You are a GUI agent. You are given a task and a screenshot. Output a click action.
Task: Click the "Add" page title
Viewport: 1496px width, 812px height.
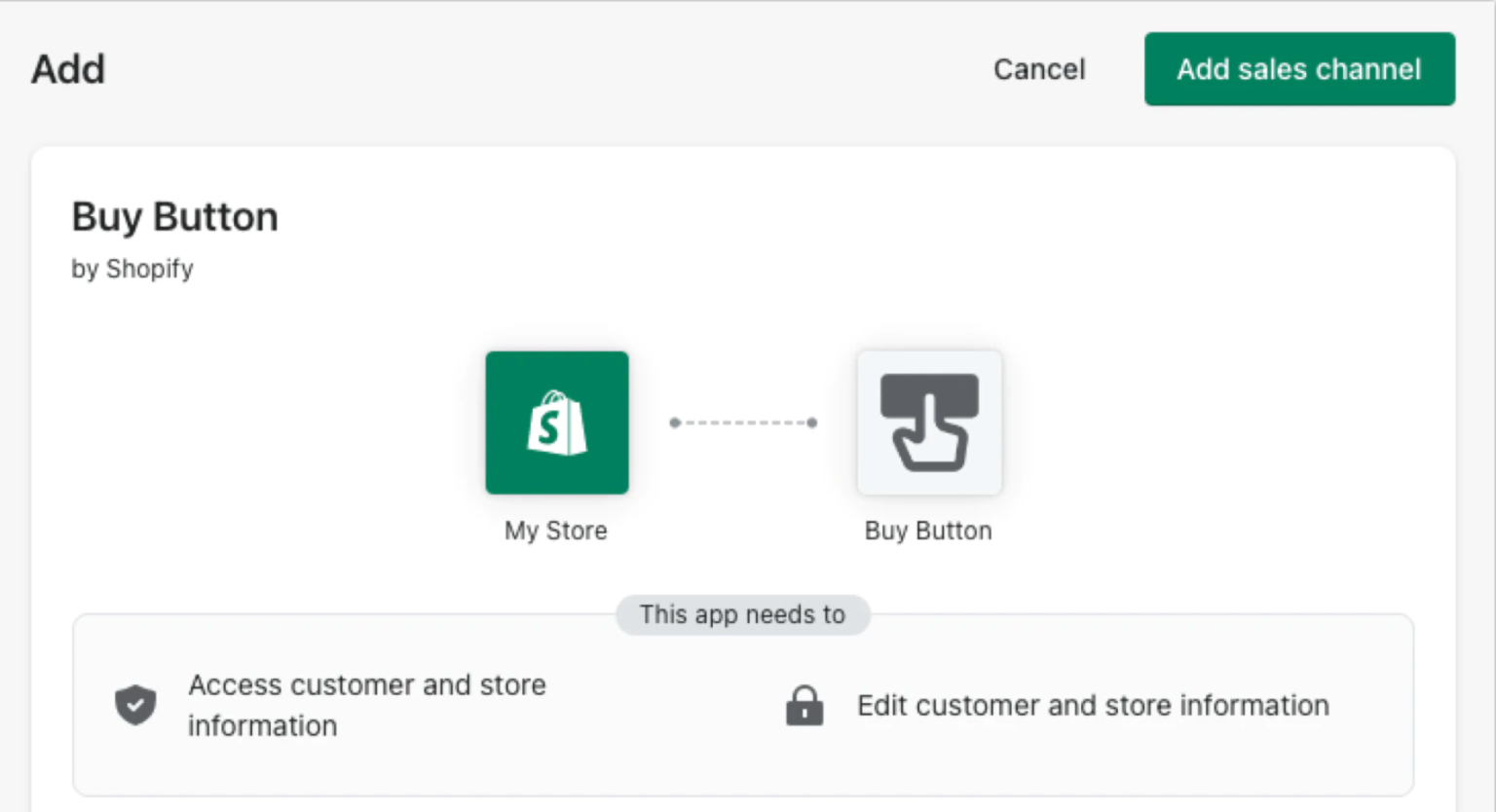[x=68, y=69]
